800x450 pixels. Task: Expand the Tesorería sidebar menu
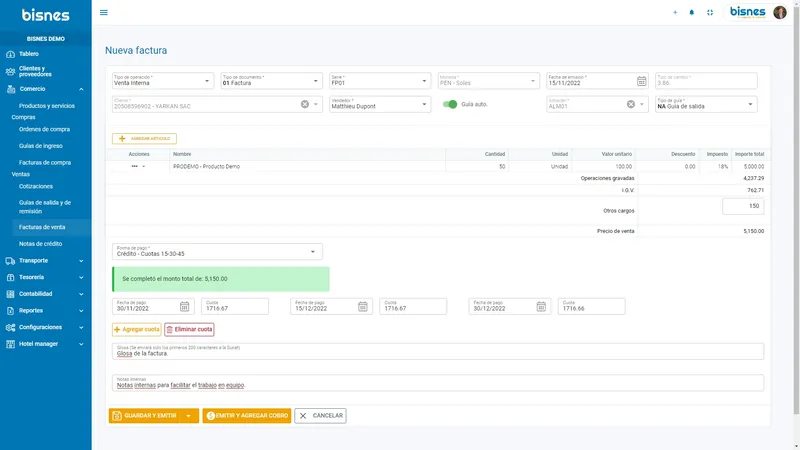coord(45,277)
